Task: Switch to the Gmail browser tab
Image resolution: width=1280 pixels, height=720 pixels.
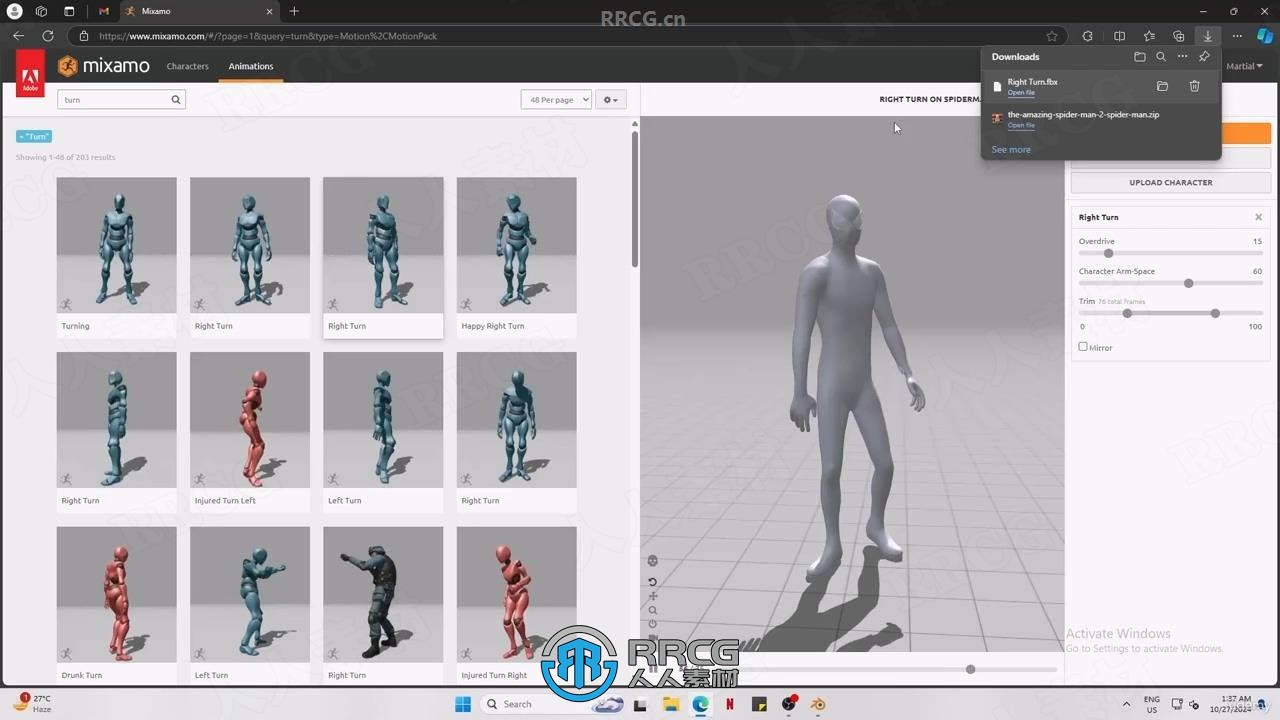Action: tap(104, 11)
